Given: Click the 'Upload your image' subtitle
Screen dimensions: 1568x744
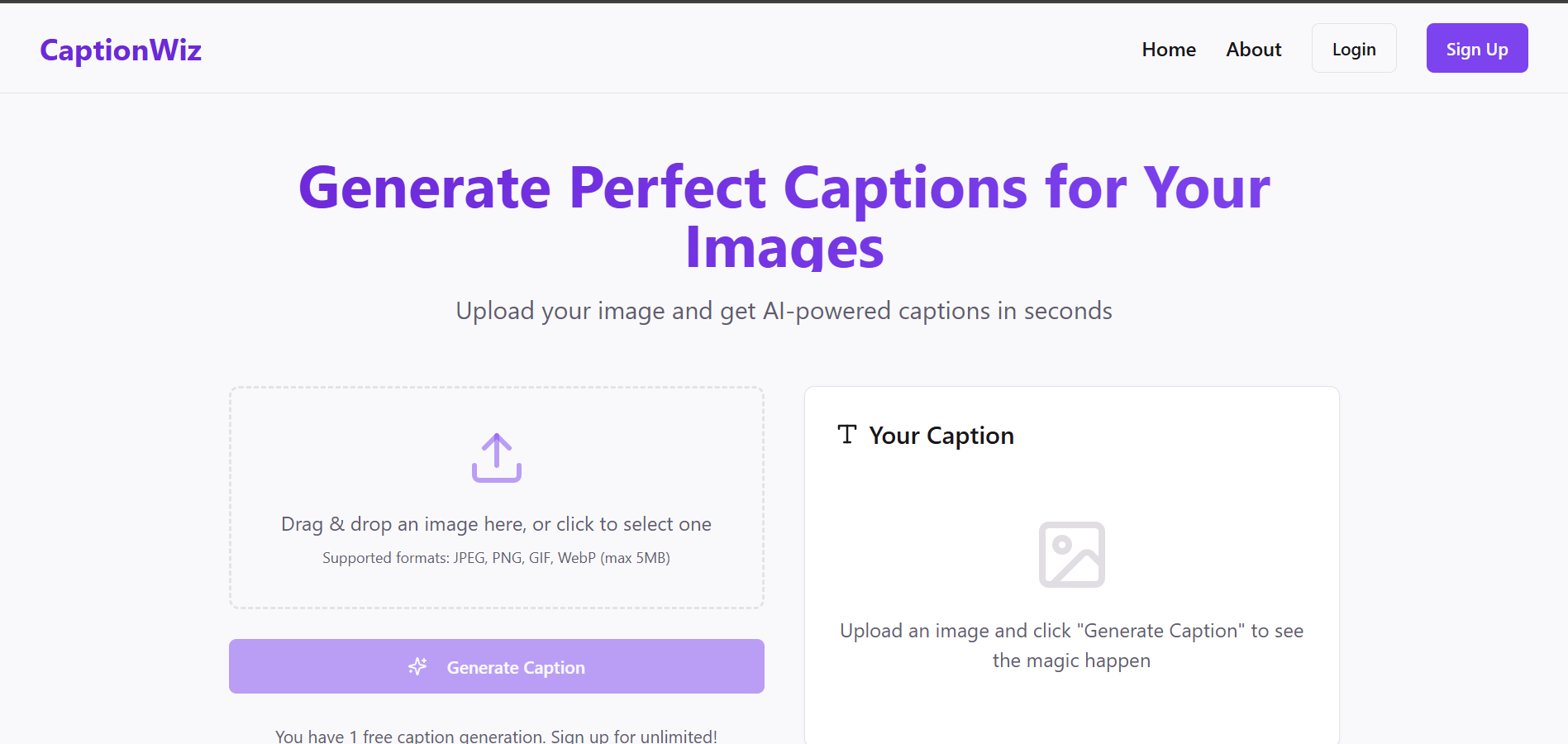Looking at the screenshot, I should tap(784, 311).
